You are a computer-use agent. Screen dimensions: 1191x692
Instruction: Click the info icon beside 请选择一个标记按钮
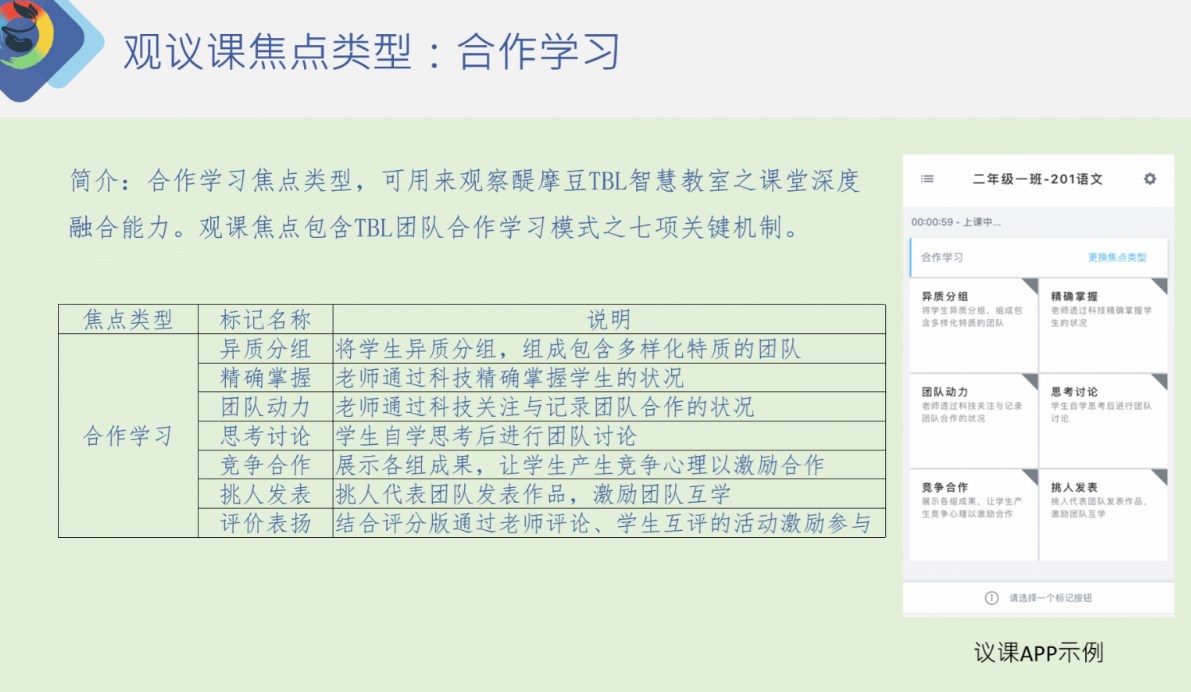coord(991,598)
